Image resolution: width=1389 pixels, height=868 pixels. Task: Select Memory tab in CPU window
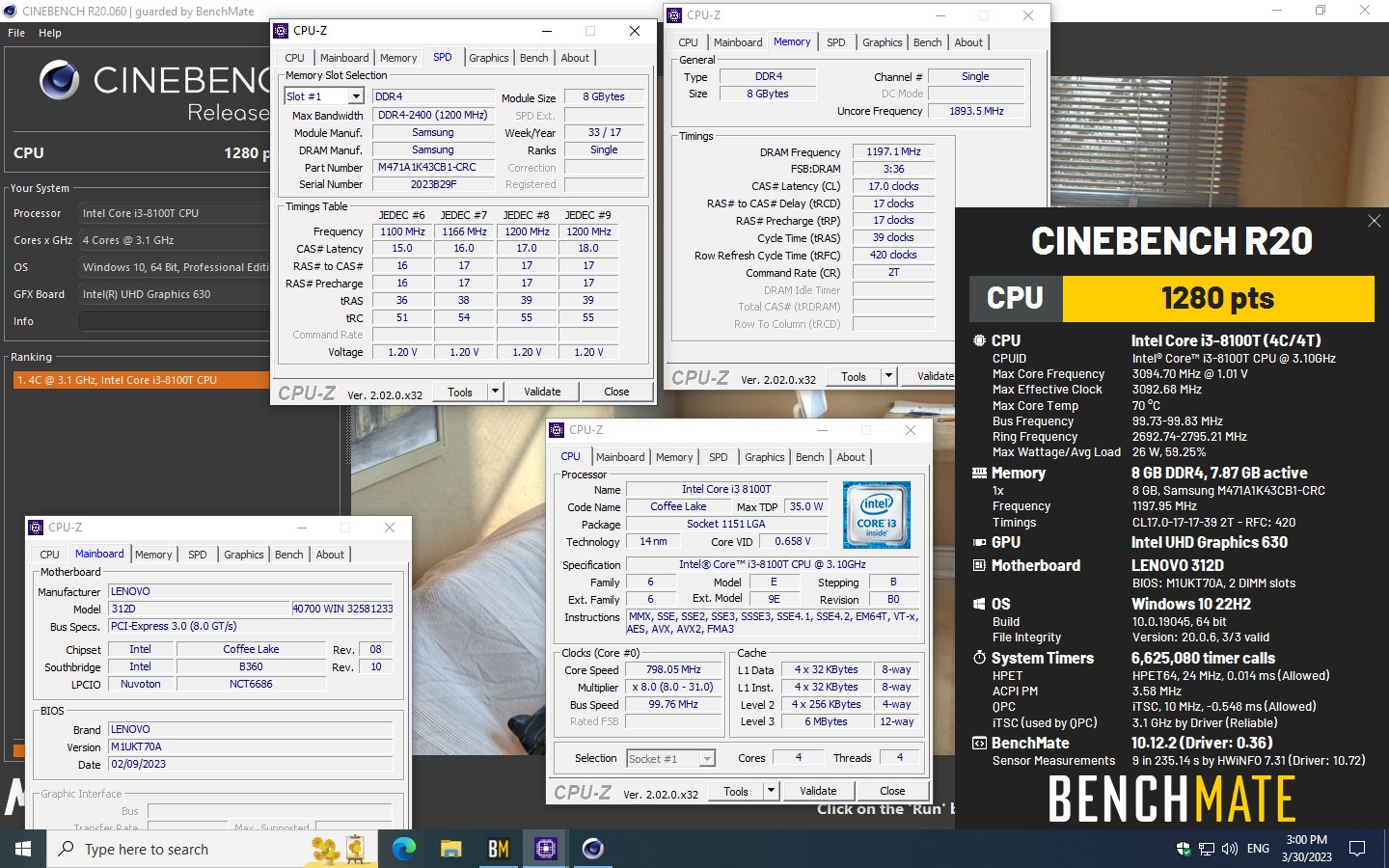(674, 457)
